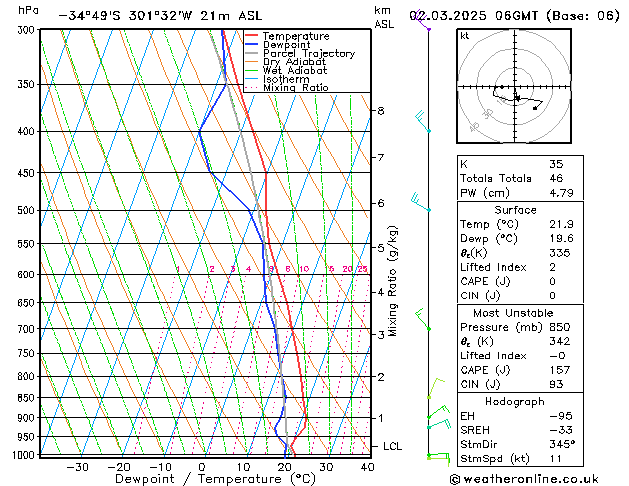Click the 700 pressure level label
Screen dimensions: 629x486
(x=28, y=329)
